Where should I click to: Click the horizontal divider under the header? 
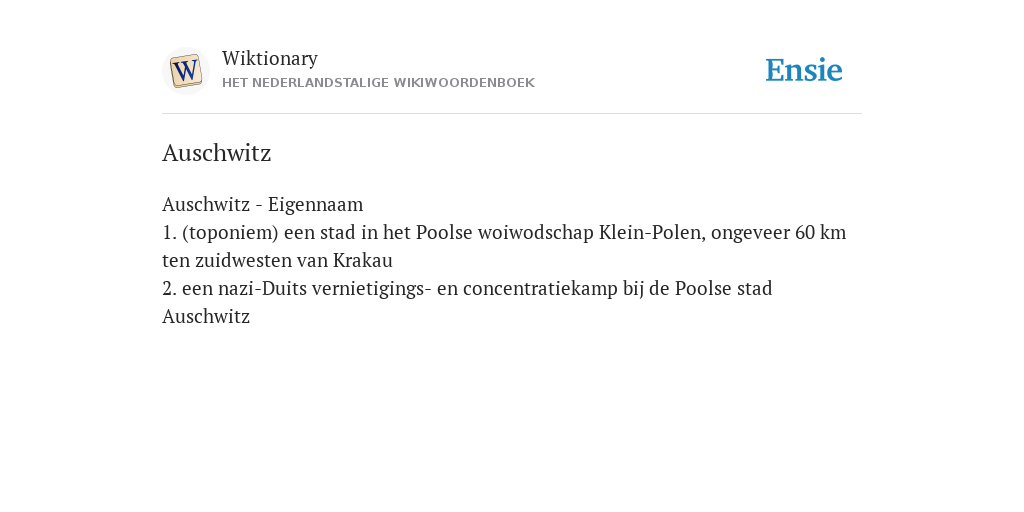[x=512, y=114]
